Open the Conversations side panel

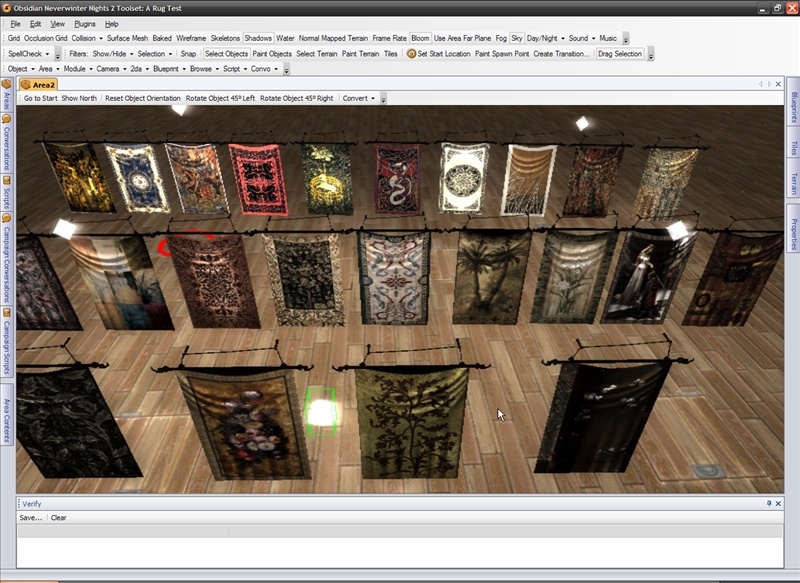tap(6, 143)
